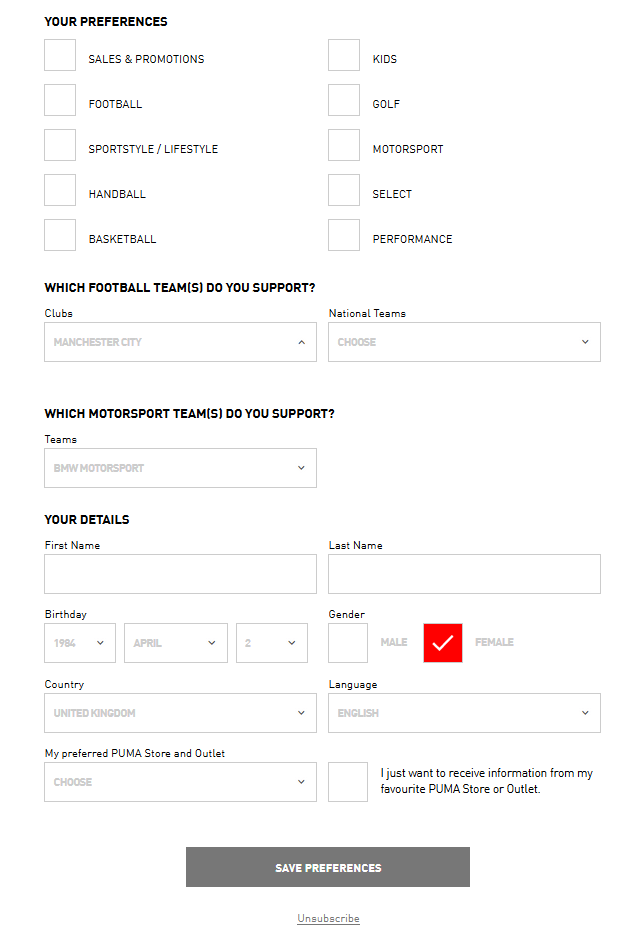Image resolution: width=640 pixels, height=944 pixels.
Task: Deselect the FEMALE gender checkbox
Action: (x=442, y=643)
